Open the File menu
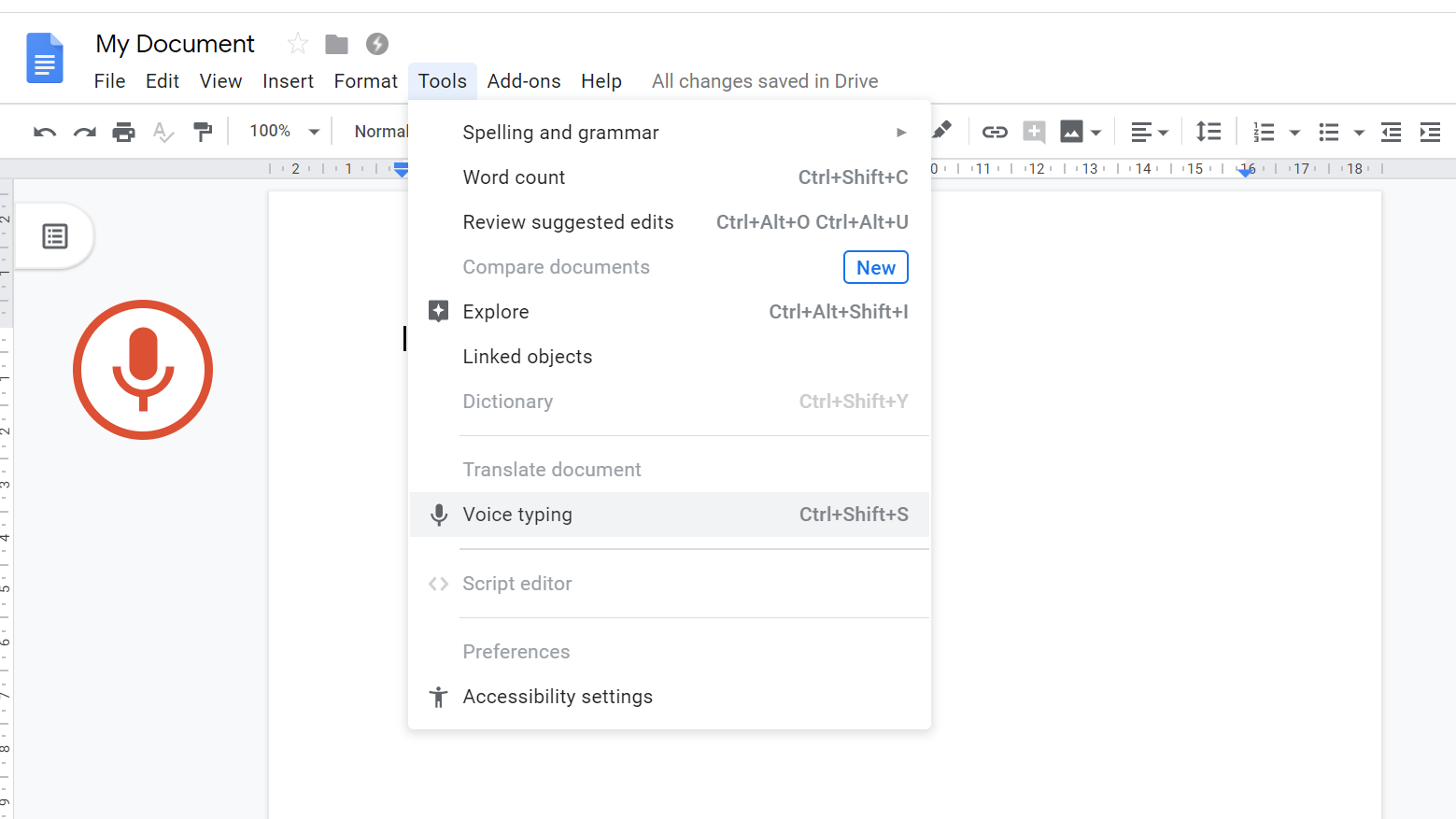Screen dimensions: 1456x819 click(109, 81)
